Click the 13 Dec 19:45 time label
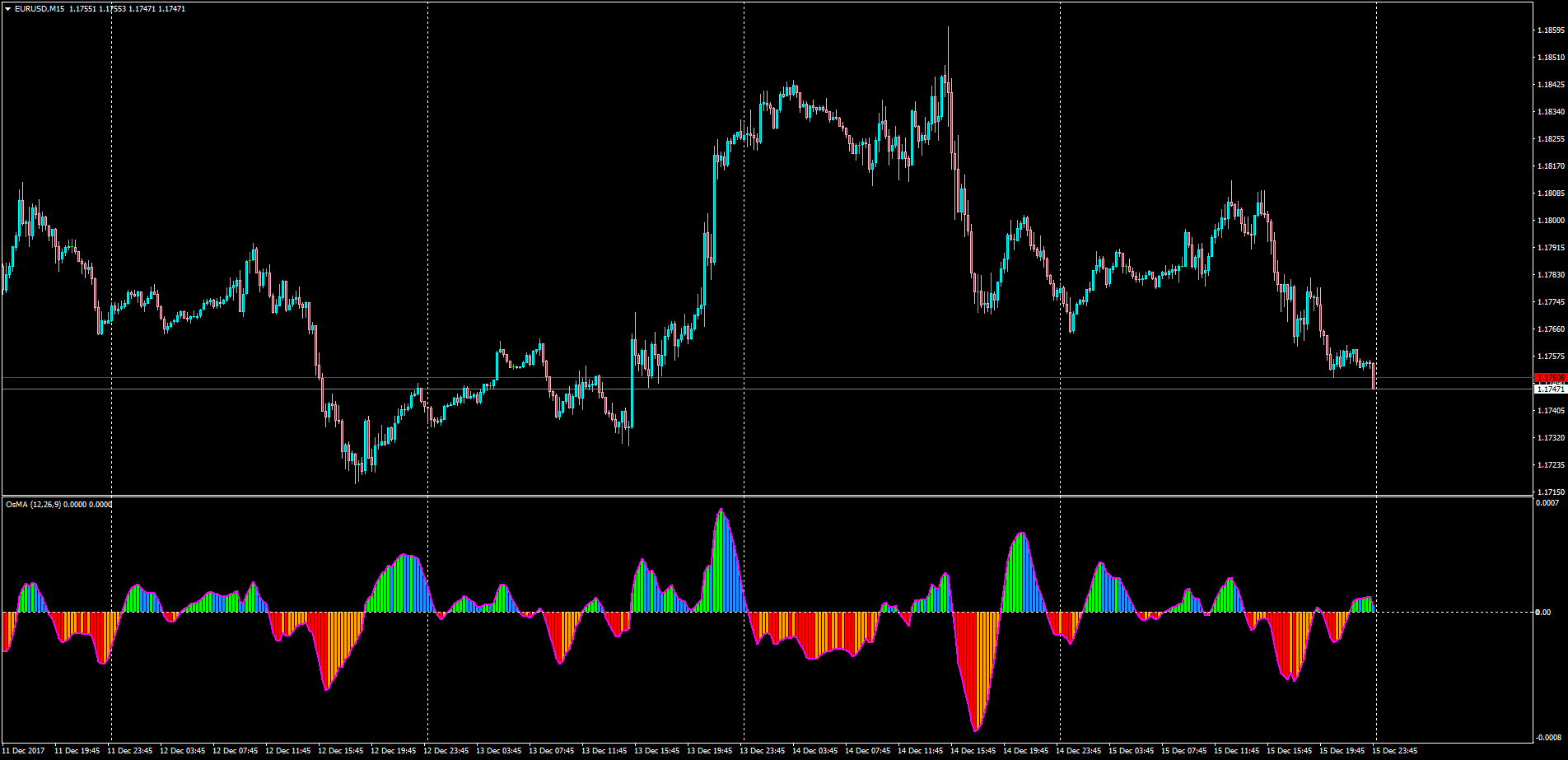The image size is (1568, 760). pyautogui.click(x=710, y=751)
